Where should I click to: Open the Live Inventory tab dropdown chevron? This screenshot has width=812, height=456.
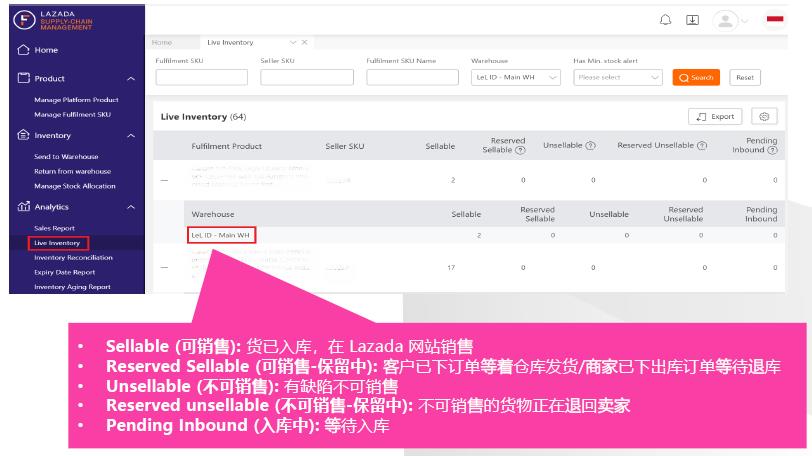tap(293, 42)
